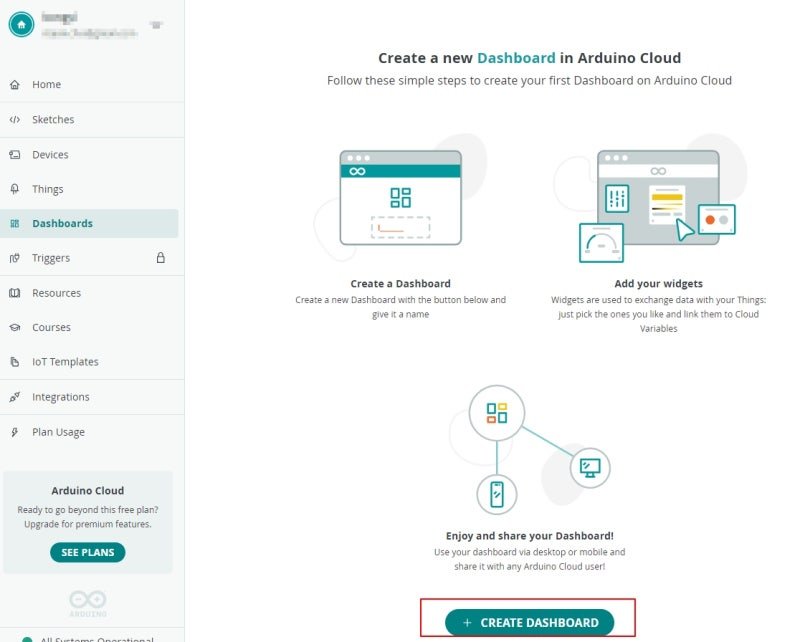Click the Triggers lock icon
800x642 pixels.
pyautogui.click(x=161, y=258)
